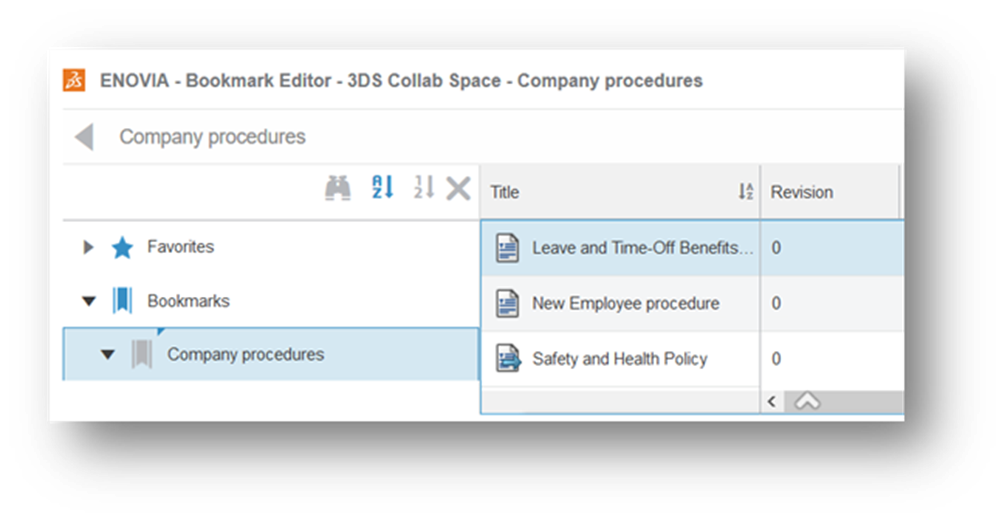Click the Leave and Time-Off Benefits document icon
The width and height of the screenshot is (1005, 522).
508,248
